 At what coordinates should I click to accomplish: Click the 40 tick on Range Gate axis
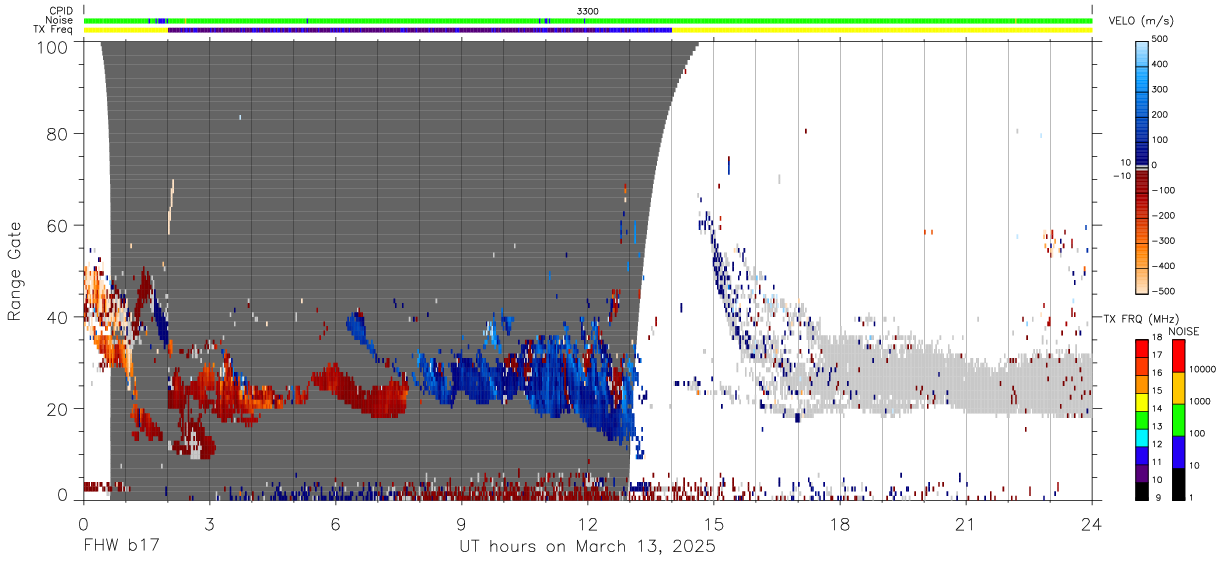[57, 317]
